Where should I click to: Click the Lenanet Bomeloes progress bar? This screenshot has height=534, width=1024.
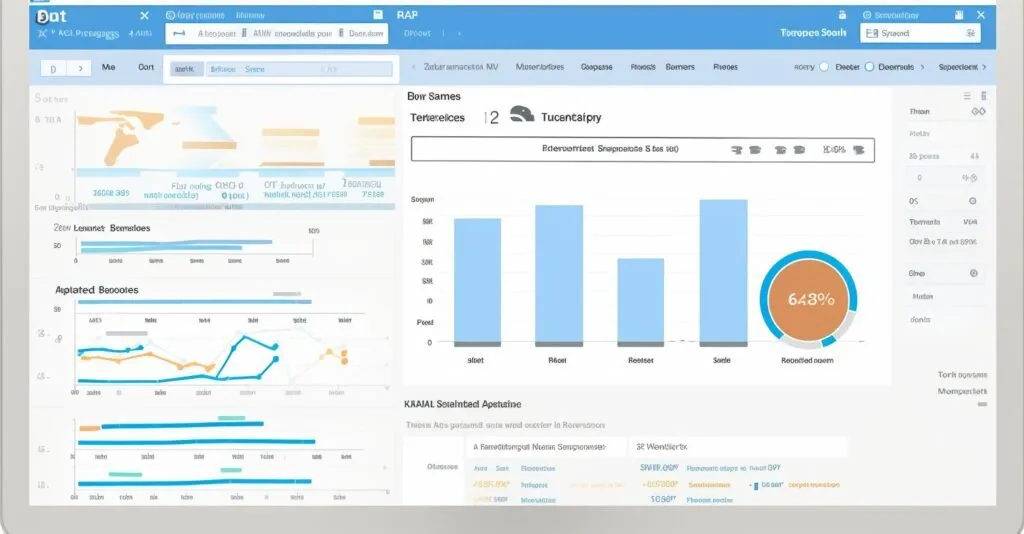pyautogui.click(x=176, y=245)
